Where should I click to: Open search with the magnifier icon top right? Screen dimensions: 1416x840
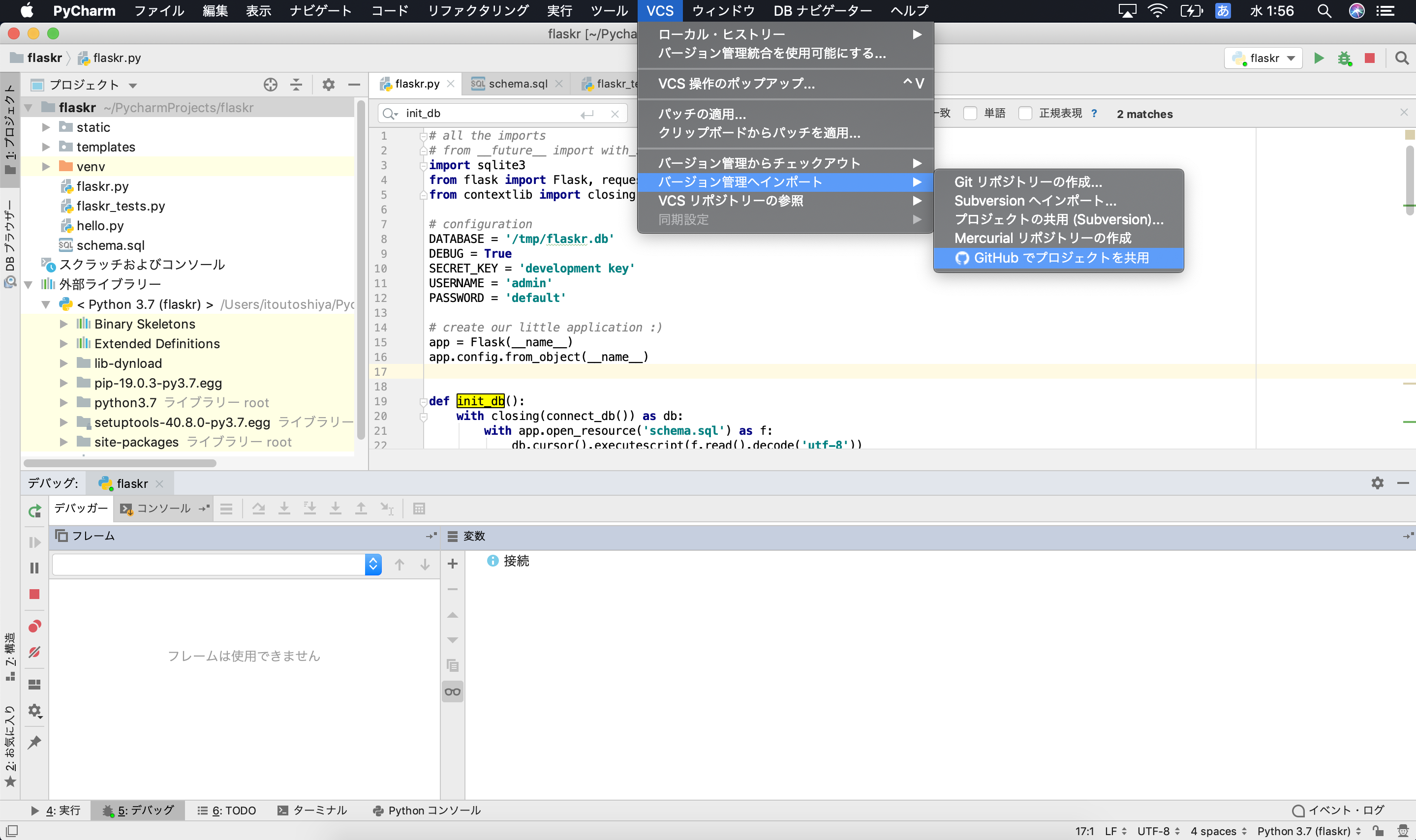pyautogui.click(x=1402, y=58)
